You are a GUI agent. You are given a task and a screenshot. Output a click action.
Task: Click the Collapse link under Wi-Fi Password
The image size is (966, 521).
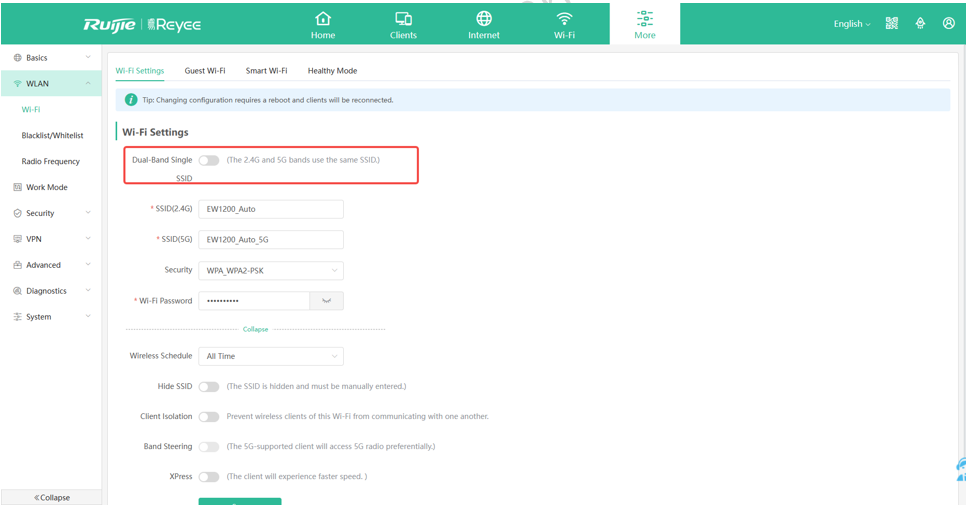point(255,329)
